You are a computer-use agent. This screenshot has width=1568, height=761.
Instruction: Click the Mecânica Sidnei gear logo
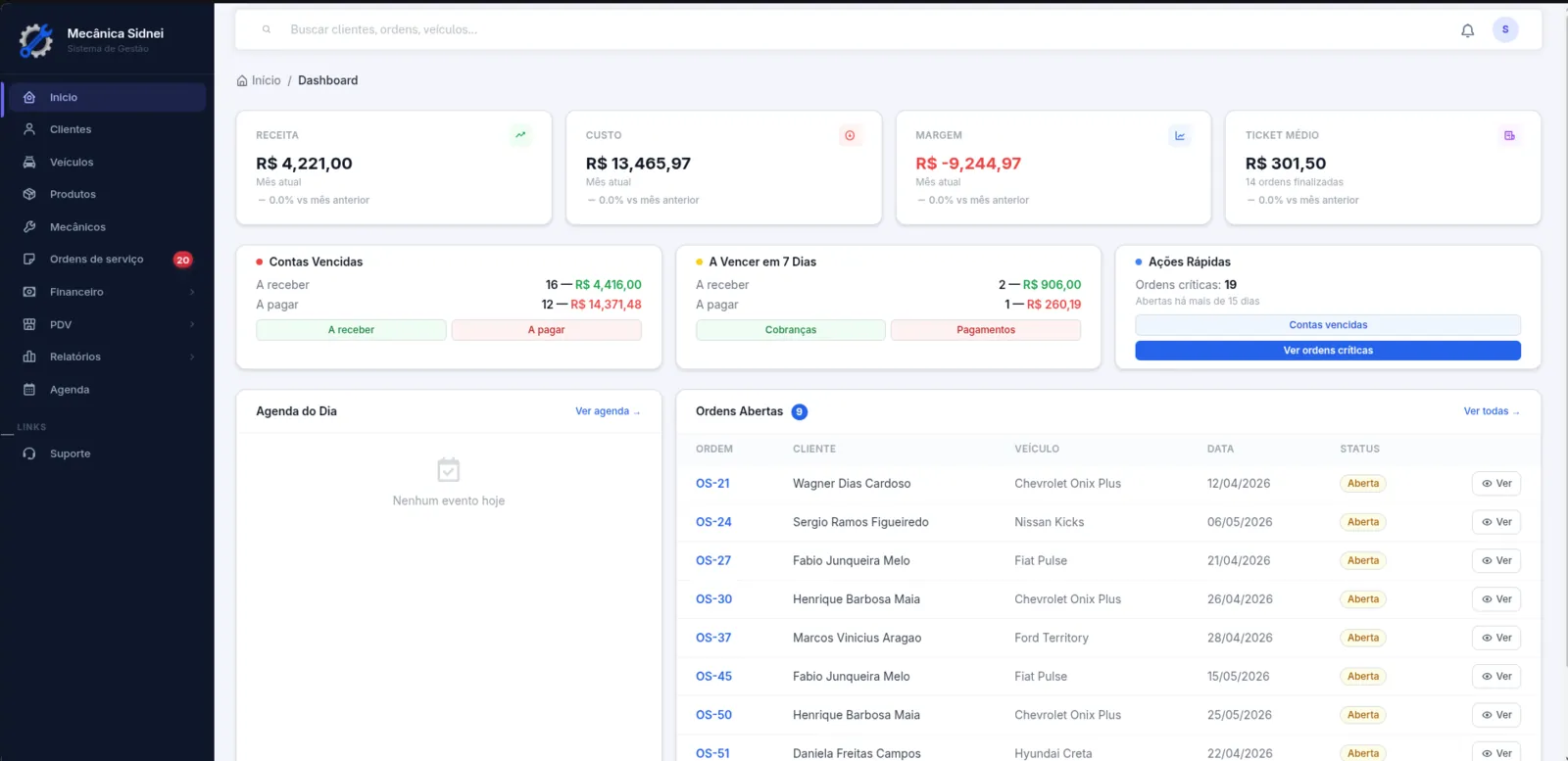click(36, 40)
